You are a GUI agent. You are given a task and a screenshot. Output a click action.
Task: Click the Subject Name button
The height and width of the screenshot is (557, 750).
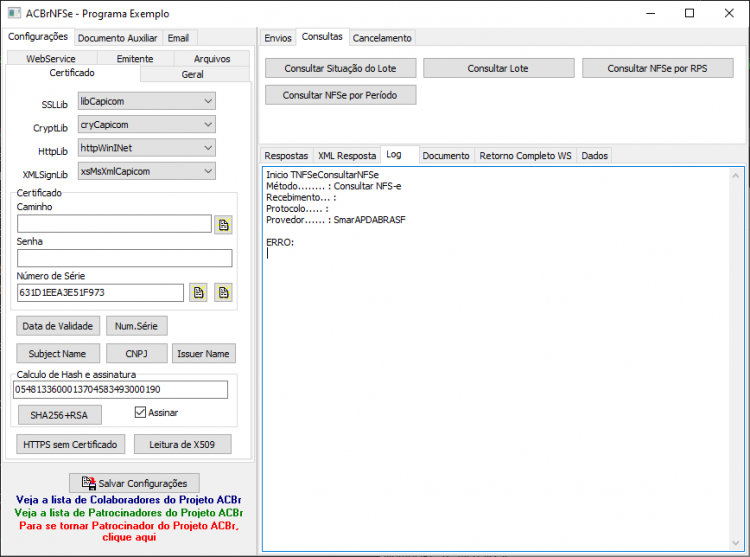(58, 354)
